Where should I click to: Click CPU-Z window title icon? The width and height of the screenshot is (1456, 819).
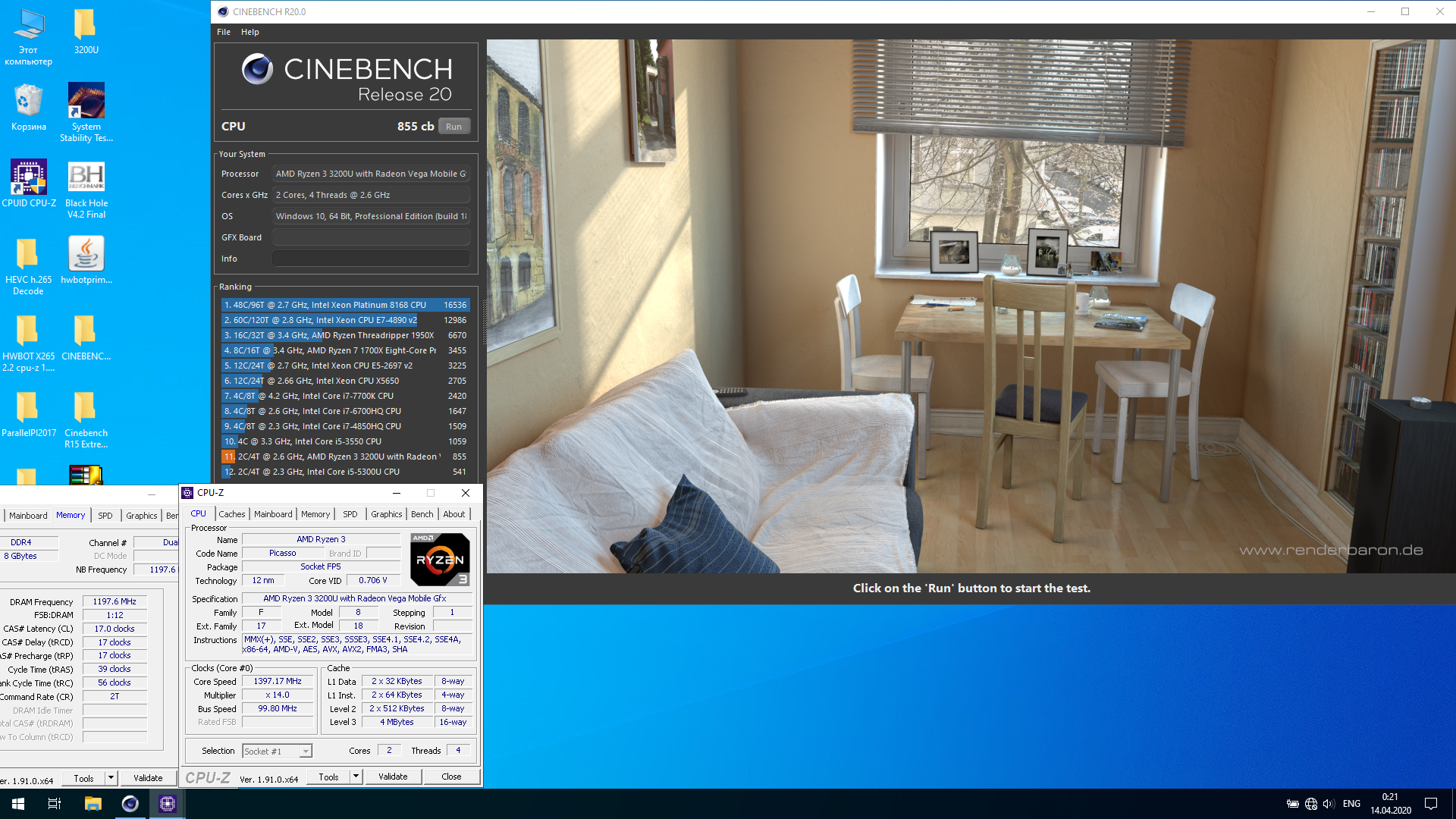[x=187, y=493]
